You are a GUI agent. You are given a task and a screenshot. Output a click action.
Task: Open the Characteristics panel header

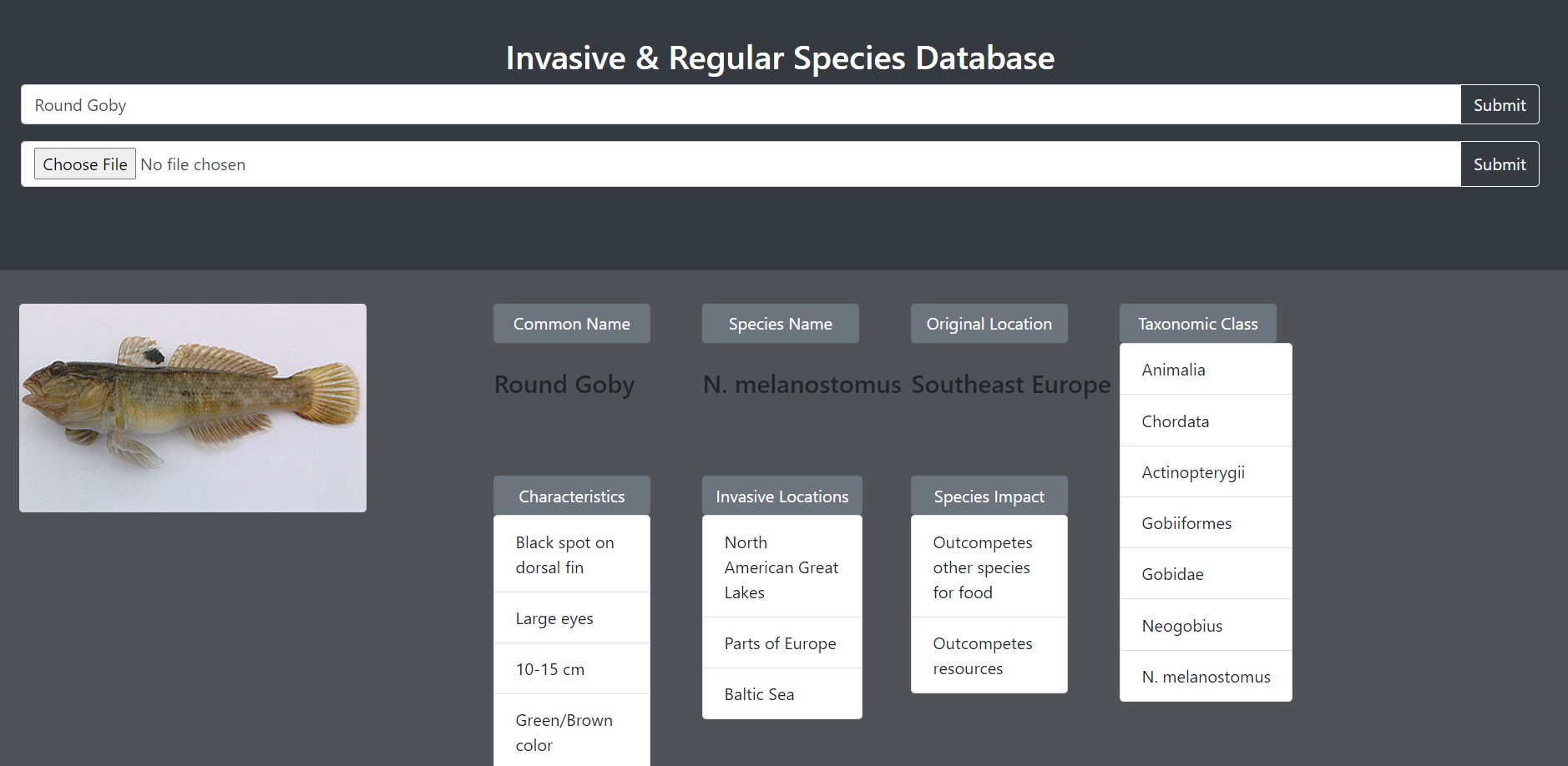pos(571,496)
